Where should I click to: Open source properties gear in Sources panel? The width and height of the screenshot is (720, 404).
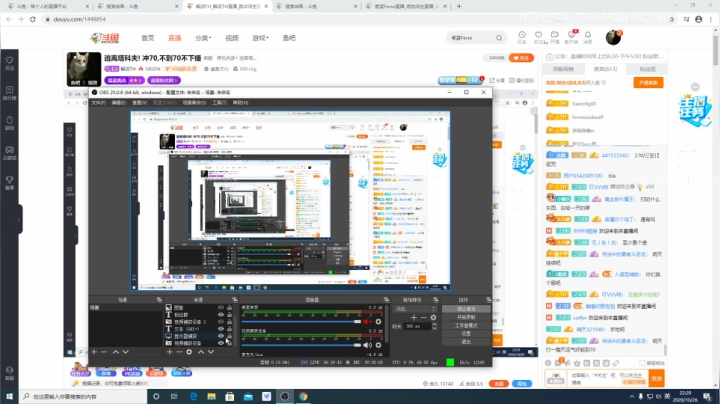[189, 352]
